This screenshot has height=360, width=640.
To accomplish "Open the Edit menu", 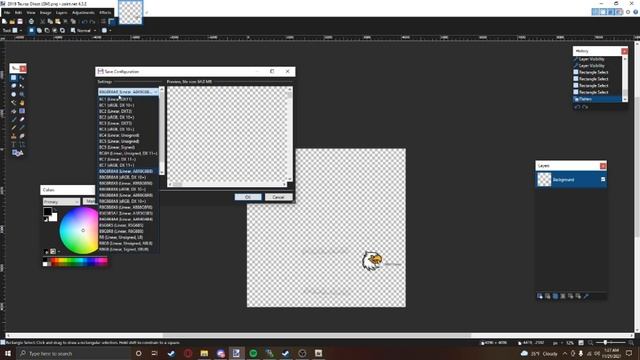I will (x=18, y=13).
